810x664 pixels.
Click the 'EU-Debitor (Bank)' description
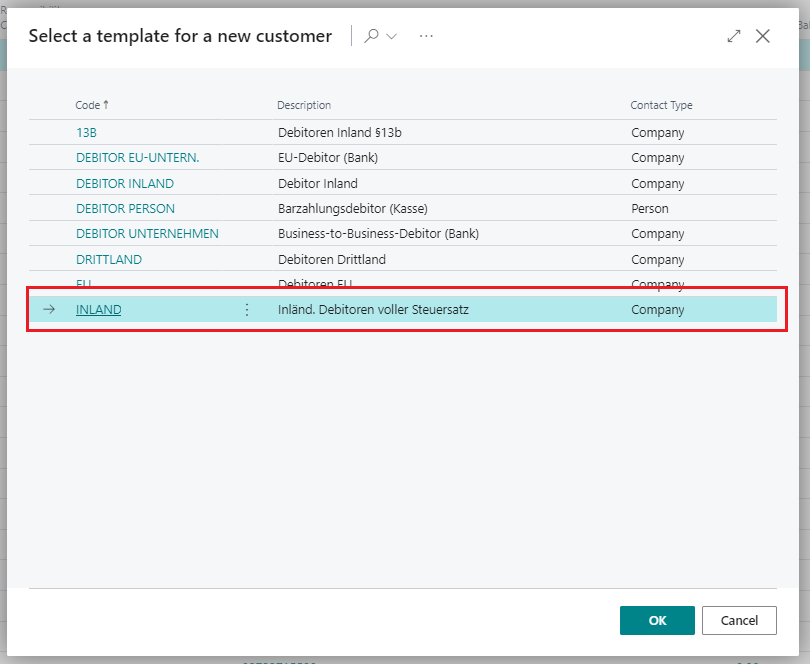pos(328,158)
